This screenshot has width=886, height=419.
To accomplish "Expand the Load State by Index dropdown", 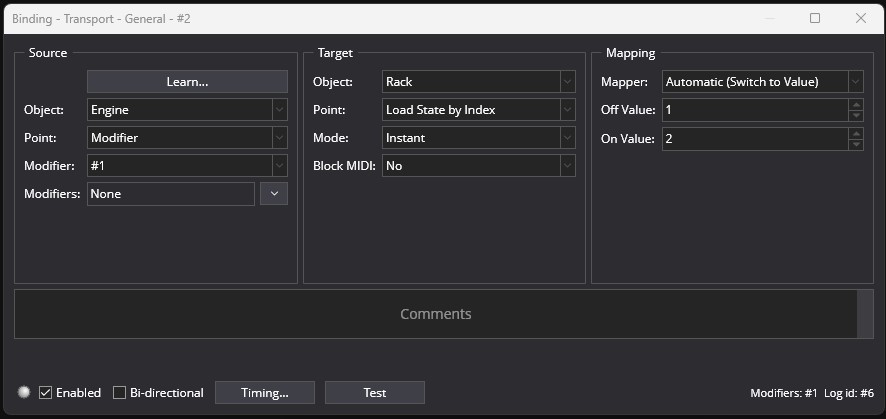I will click(479, 110).
